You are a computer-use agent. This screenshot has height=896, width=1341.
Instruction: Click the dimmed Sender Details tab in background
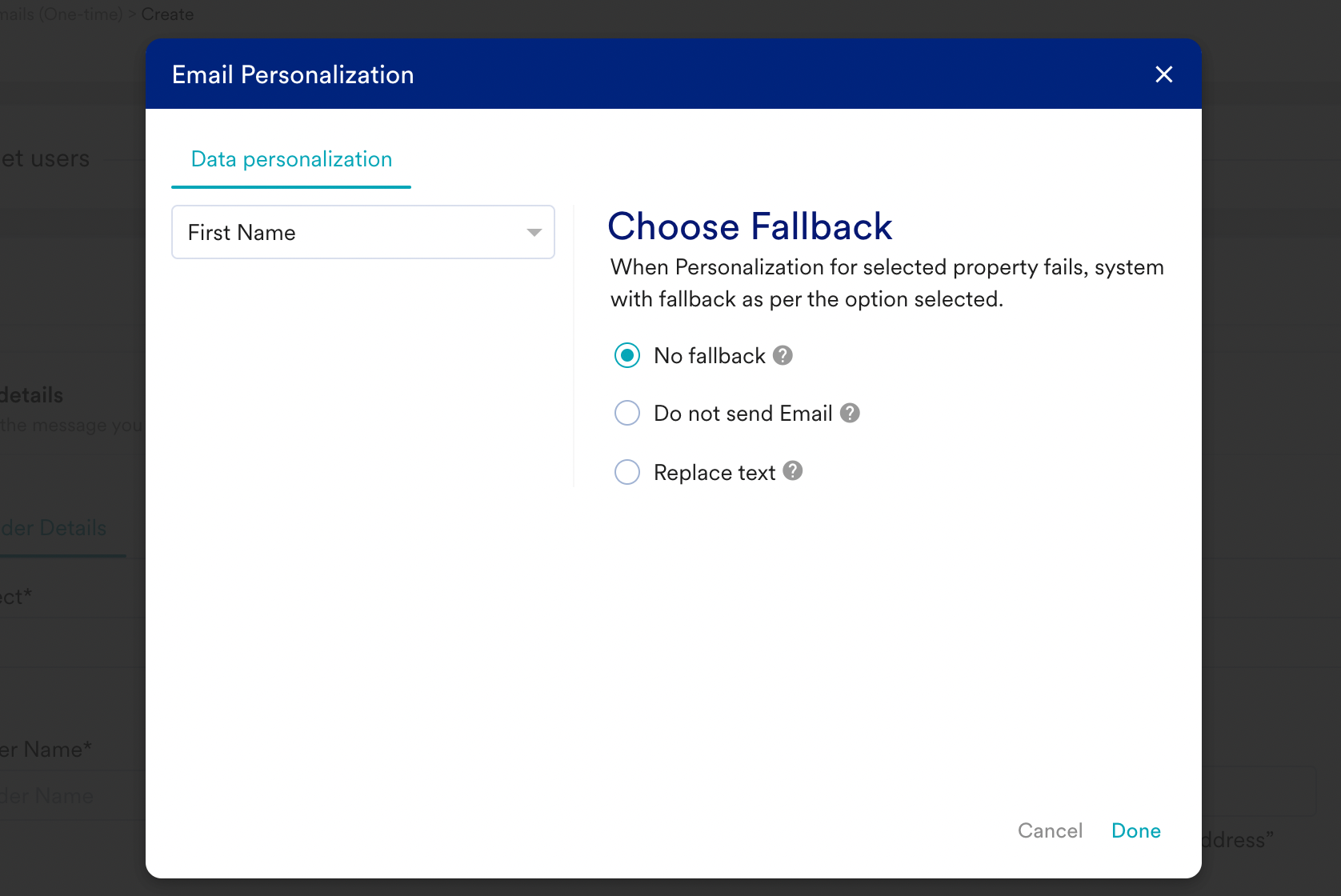[54, 528]
